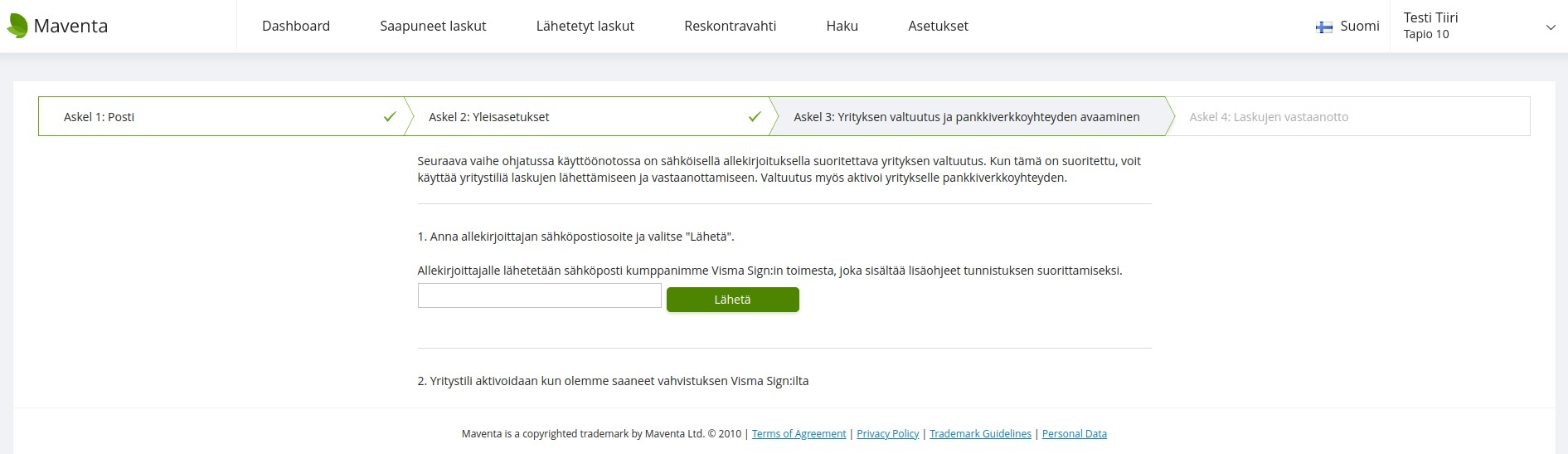The width and height of the screenshot is (1568, 454).
Task: Click the checkmark icon on Askel 1
Action: tap(390, 117)
